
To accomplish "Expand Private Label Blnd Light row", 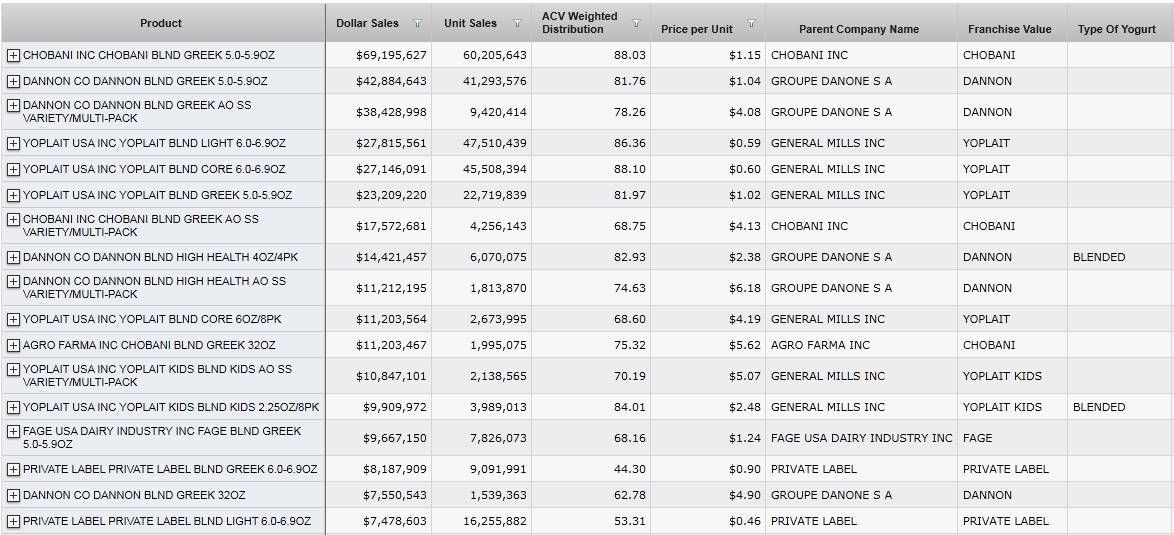I will [13, 521].
